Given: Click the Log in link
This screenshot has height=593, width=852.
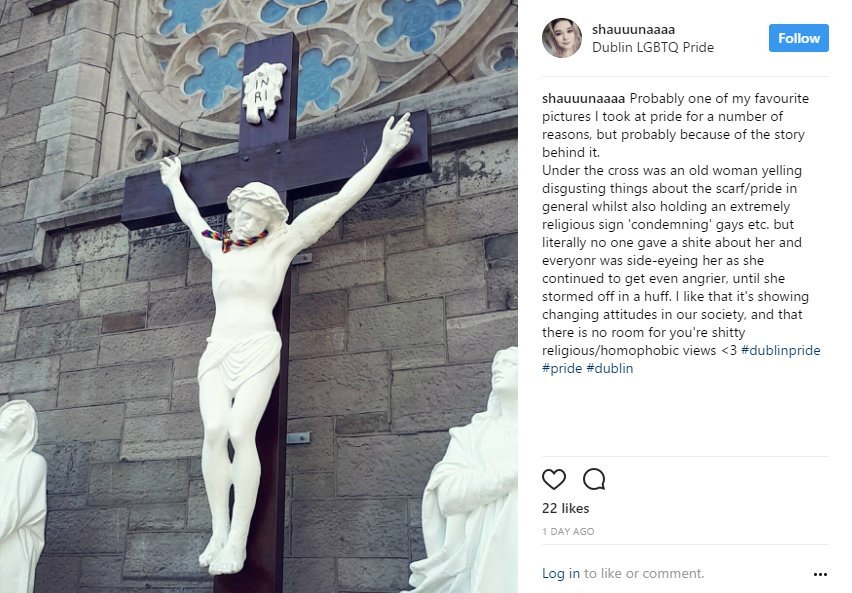Looking at the screenshot, I should [561, 573].
